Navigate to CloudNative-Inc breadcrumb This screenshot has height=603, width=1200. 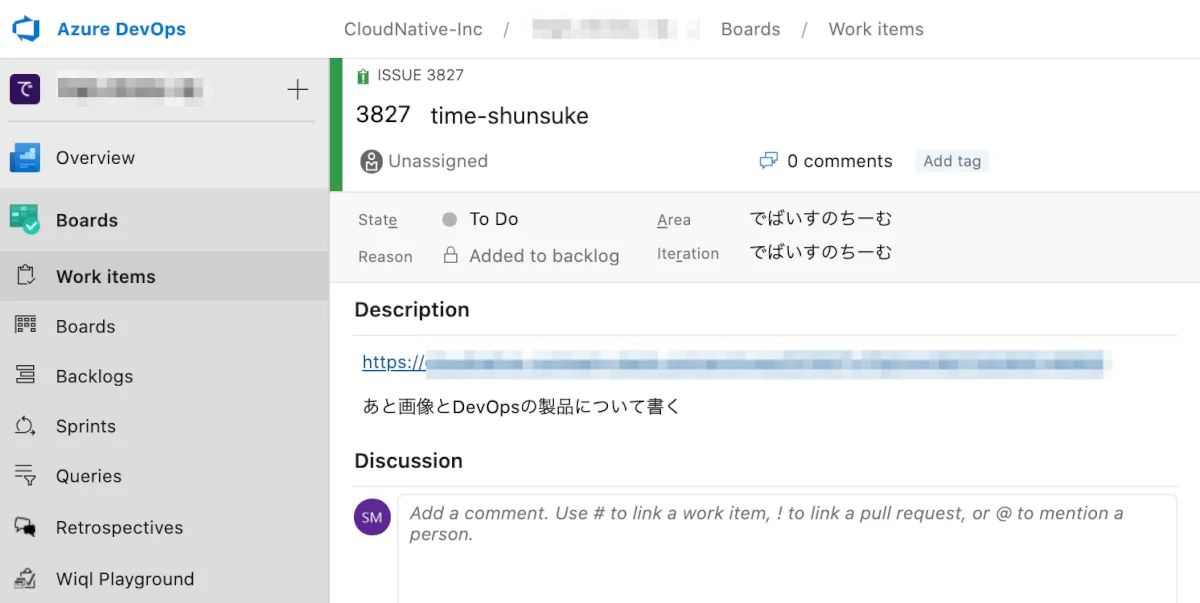click(413, 29)
